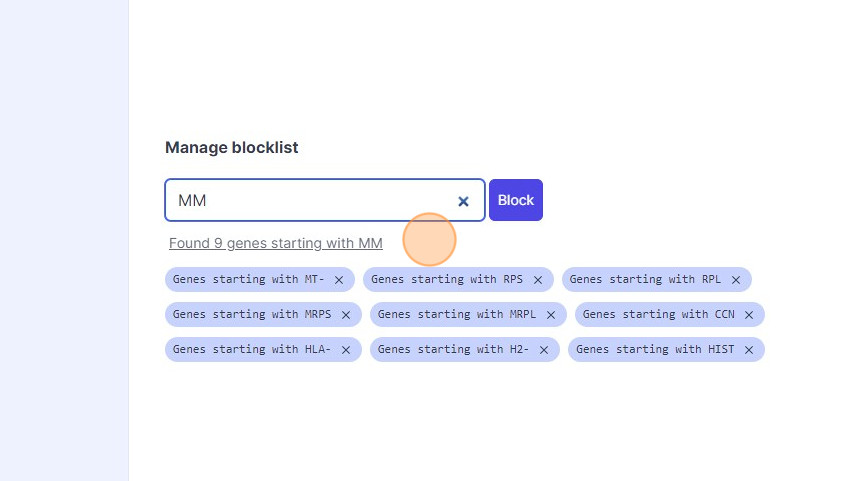Remove the CCN blocklist tag
This screenshot has width=860, height=481.
[749, 315]
